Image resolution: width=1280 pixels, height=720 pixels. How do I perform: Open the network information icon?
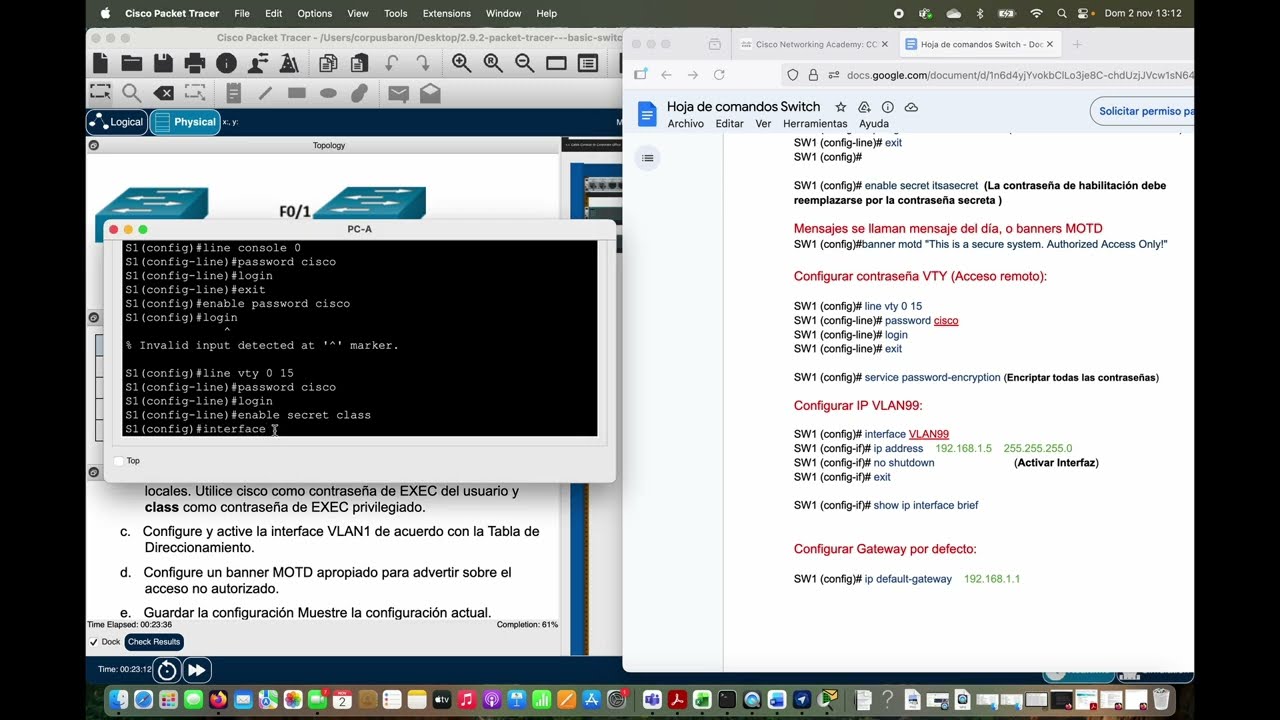tap(227, 63)
